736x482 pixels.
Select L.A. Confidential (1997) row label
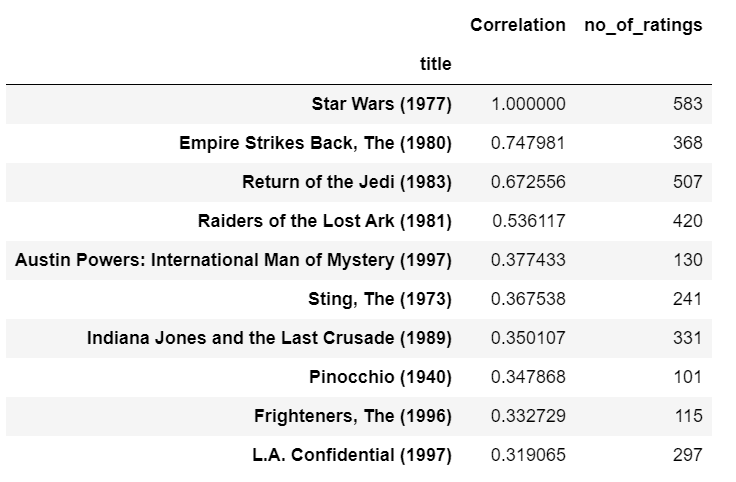352,455
